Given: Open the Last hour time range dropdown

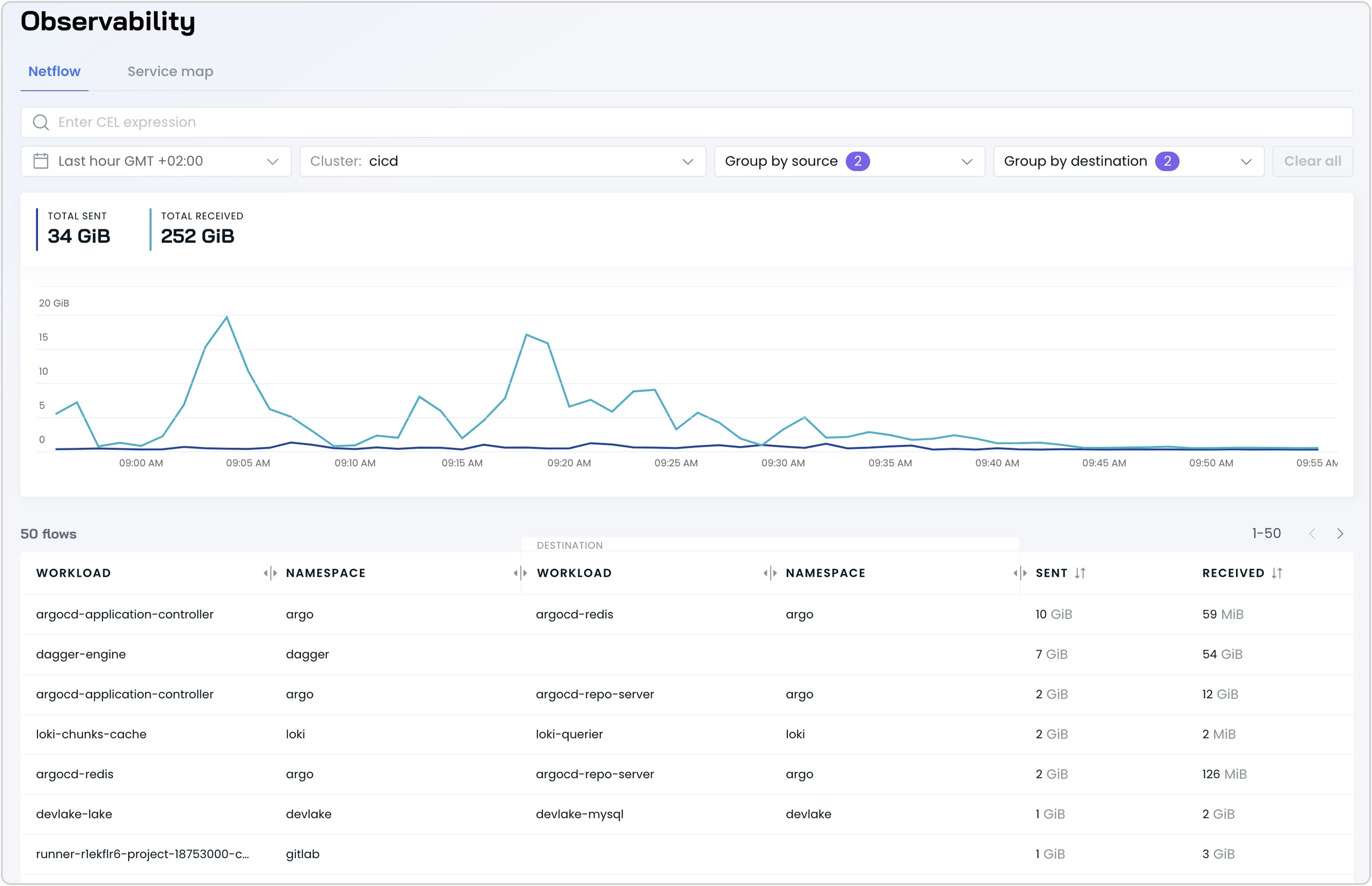Looking at the screenshot, I should click(x=156, y=161).
